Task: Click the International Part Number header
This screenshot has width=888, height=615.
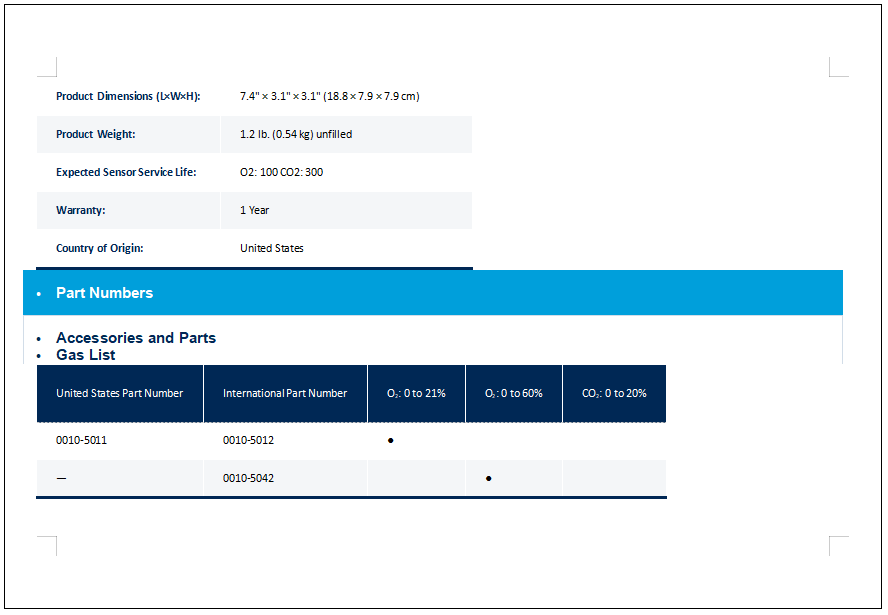Action: point(285,393)
